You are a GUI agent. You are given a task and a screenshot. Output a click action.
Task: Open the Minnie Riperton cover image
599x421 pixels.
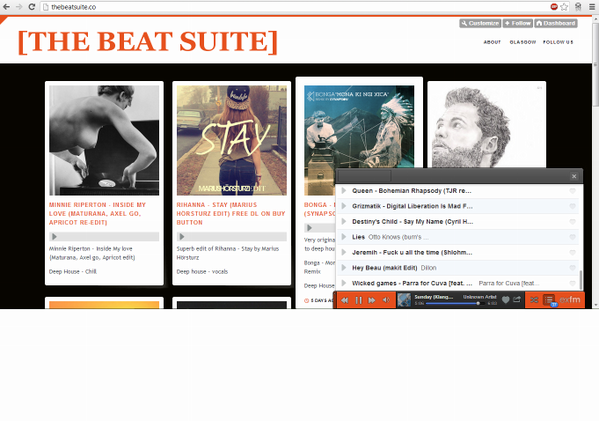(x=104, y=140)
